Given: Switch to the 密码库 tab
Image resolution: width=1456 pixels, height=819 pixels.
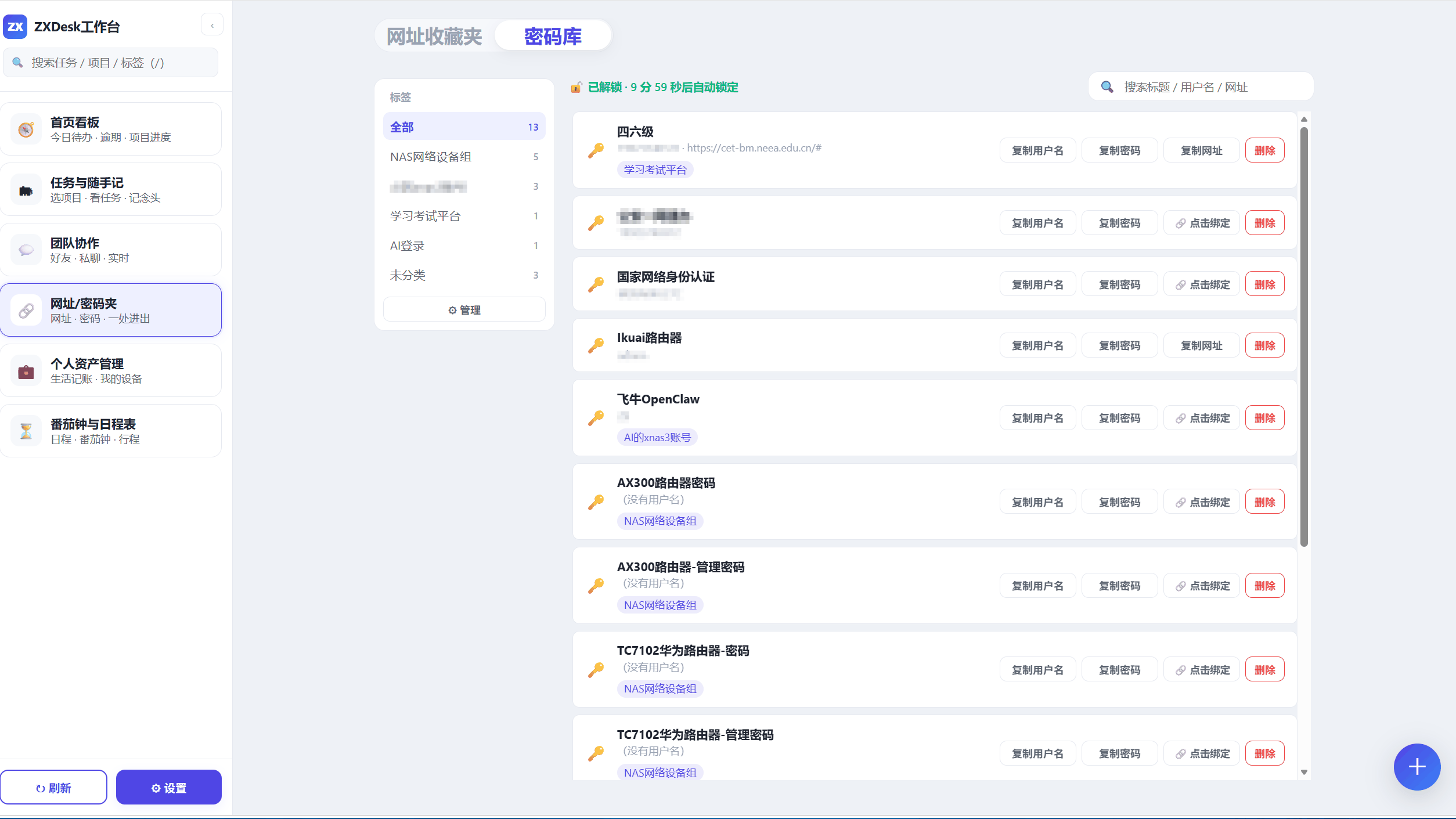Looking at the screenshot, I should pos(553,36).
